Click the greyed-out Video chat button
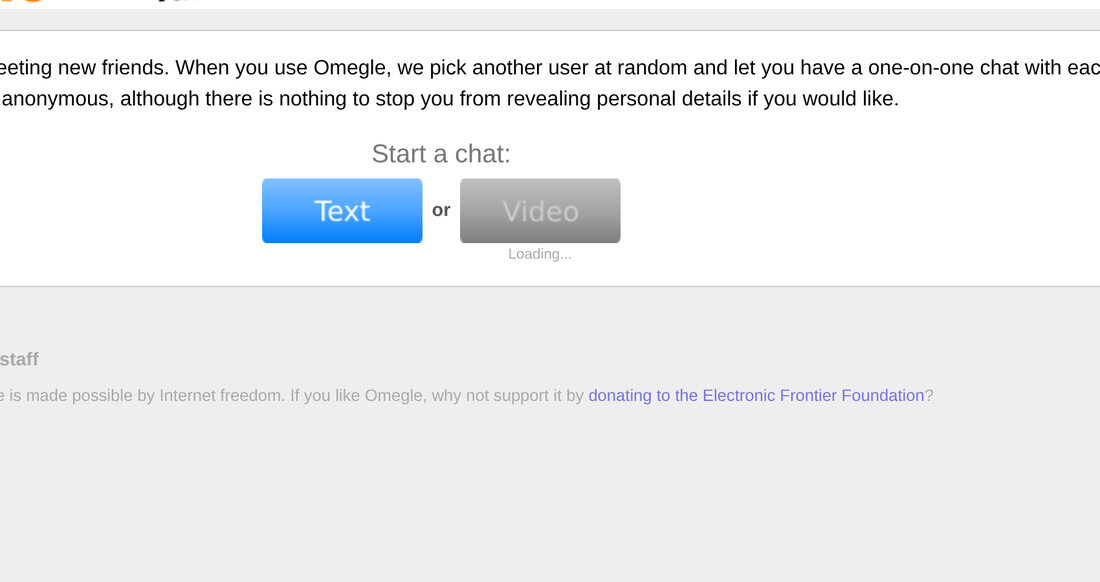Image resolution: width=1100 pixels, height=582 pixels. pos(539,210)
